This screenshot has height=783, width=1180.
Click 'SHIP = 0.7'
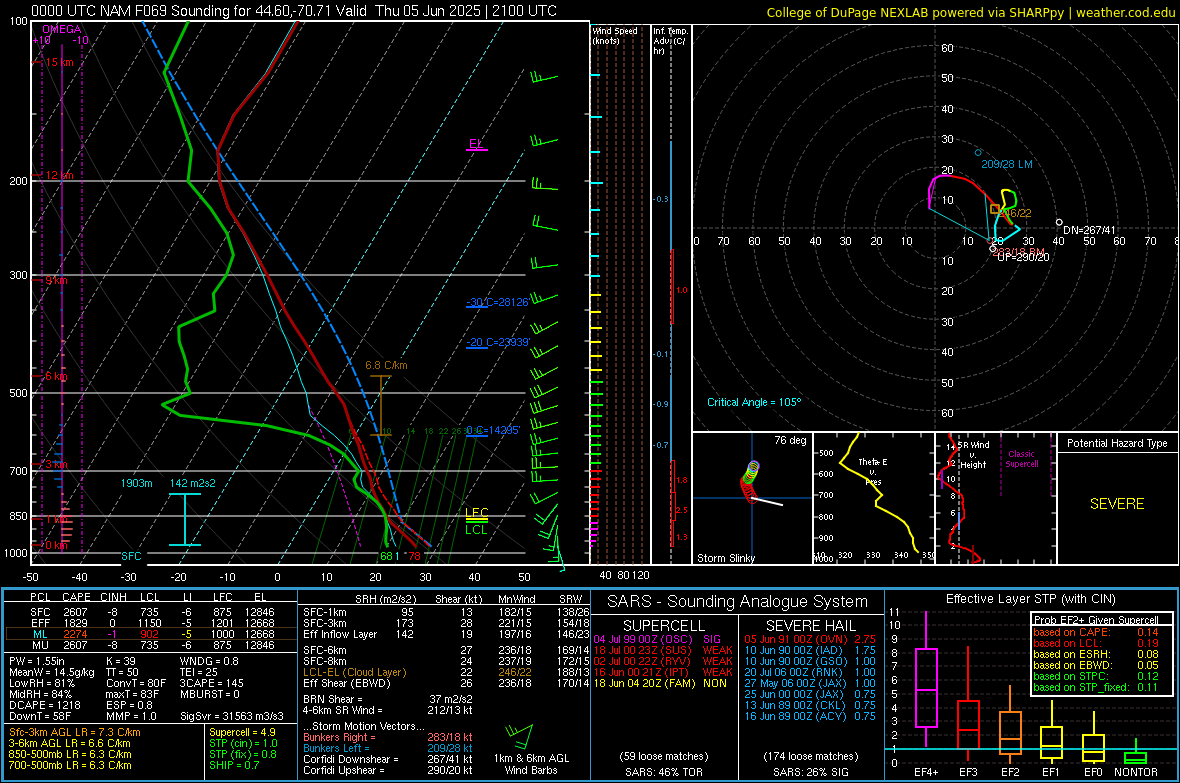[234, 765]
